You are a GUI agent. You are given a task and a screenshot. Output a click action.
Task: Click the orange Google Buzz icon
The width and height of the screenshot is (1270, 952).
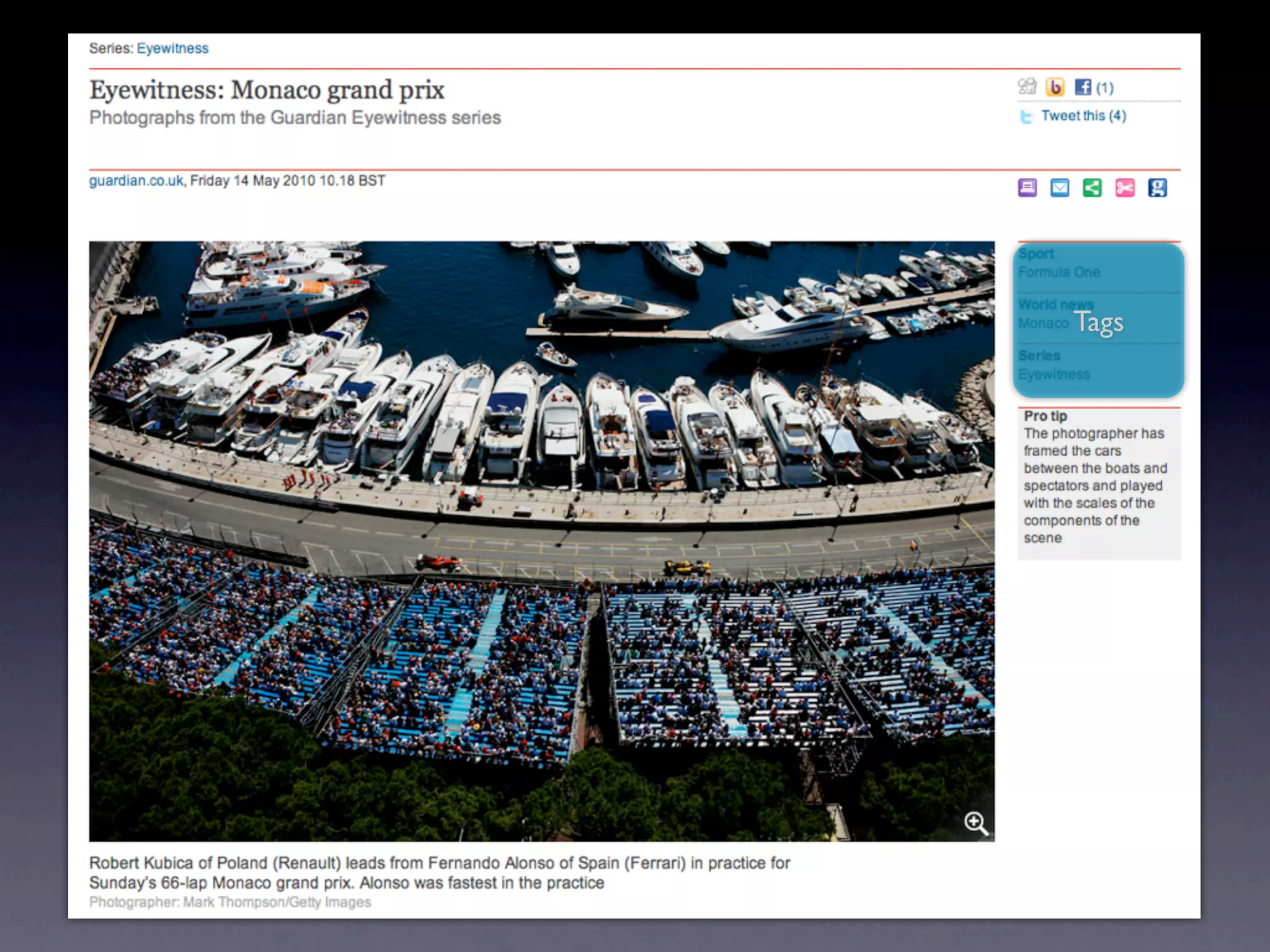(1055, 87)
